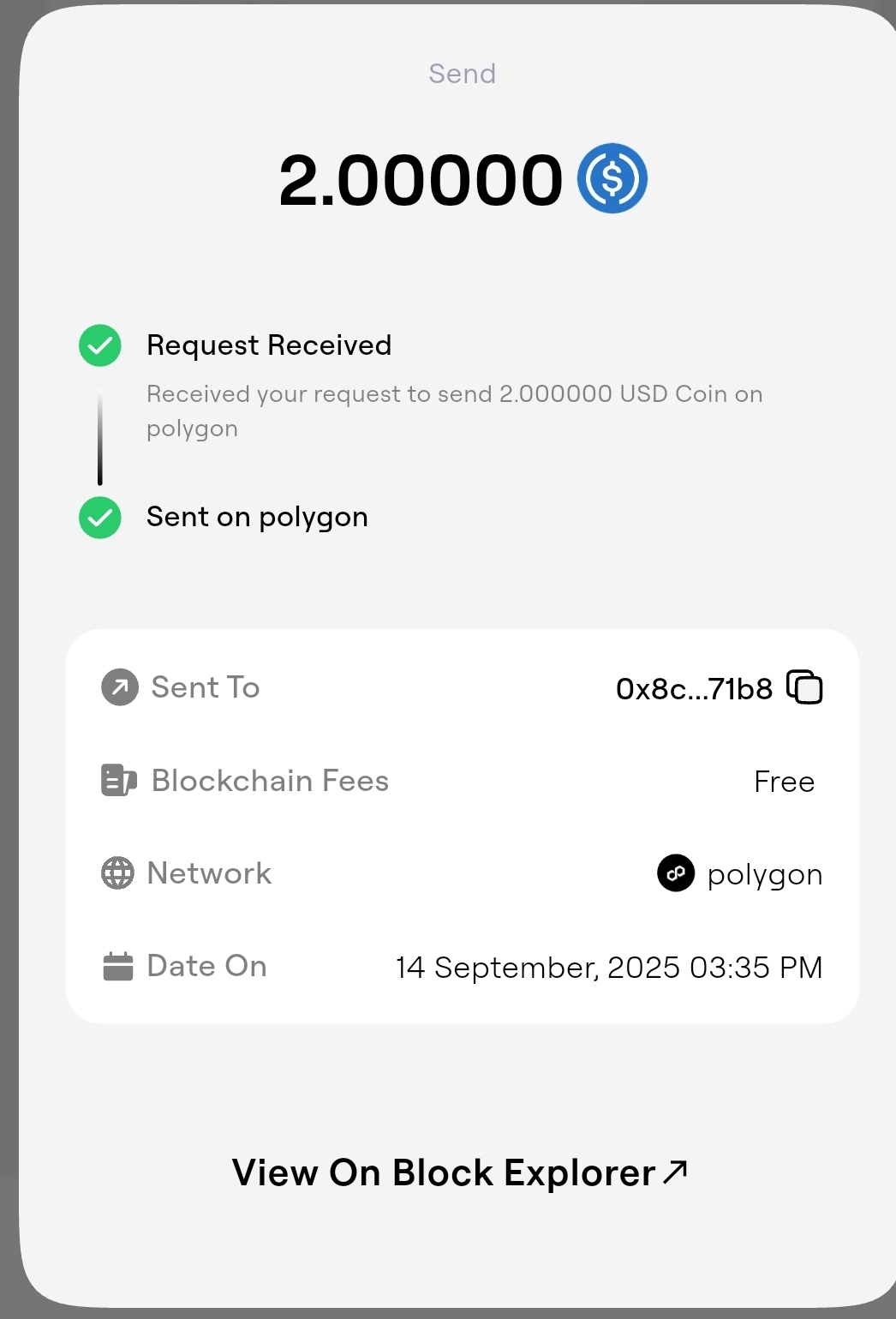Click the polygon network name text
The width and height of the screenshot is (896, 1319).
[x=764, y=875]
